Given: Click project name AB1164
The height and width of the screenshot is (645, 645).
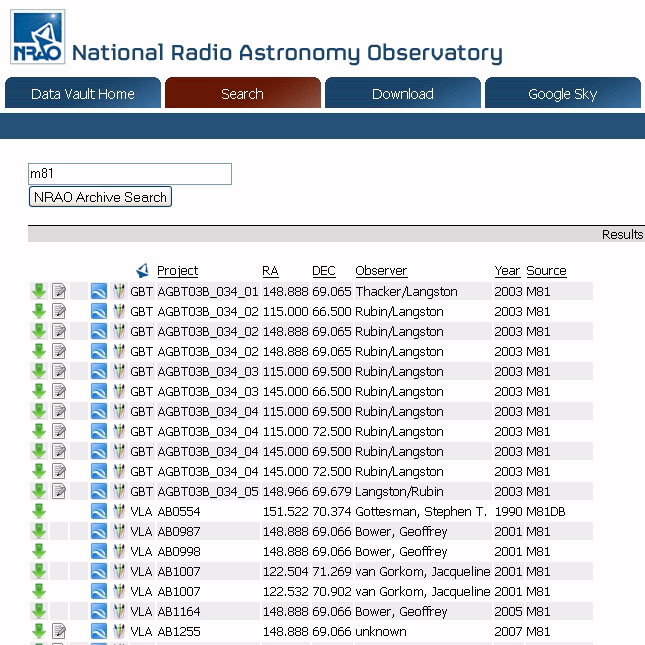Looking at the screenshot, I should pyautogui.click(x=179, y=611).
